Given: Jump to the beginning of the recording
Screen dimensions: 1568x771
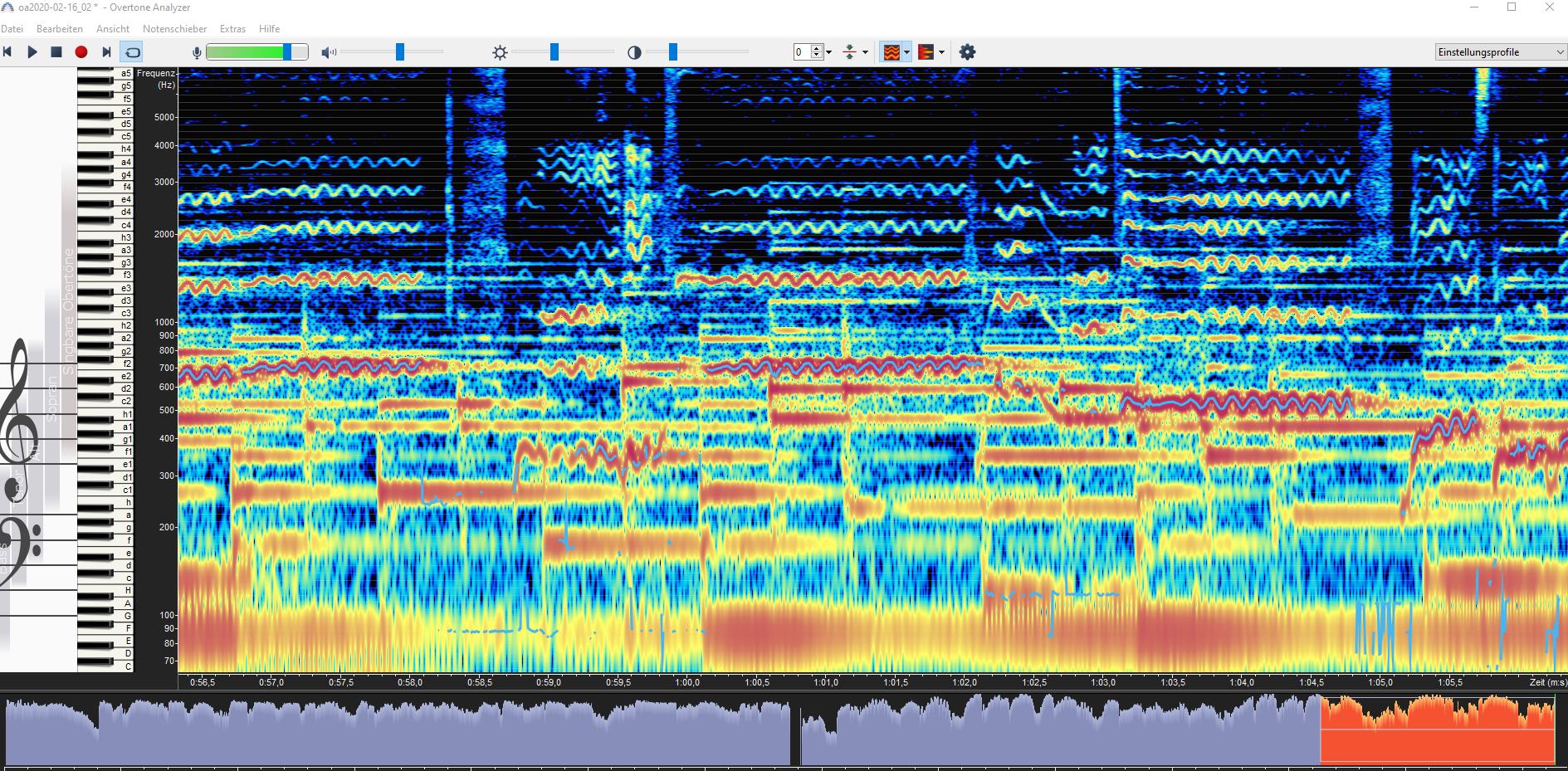Looking at the screenshot, I should [x=7, y=52].
